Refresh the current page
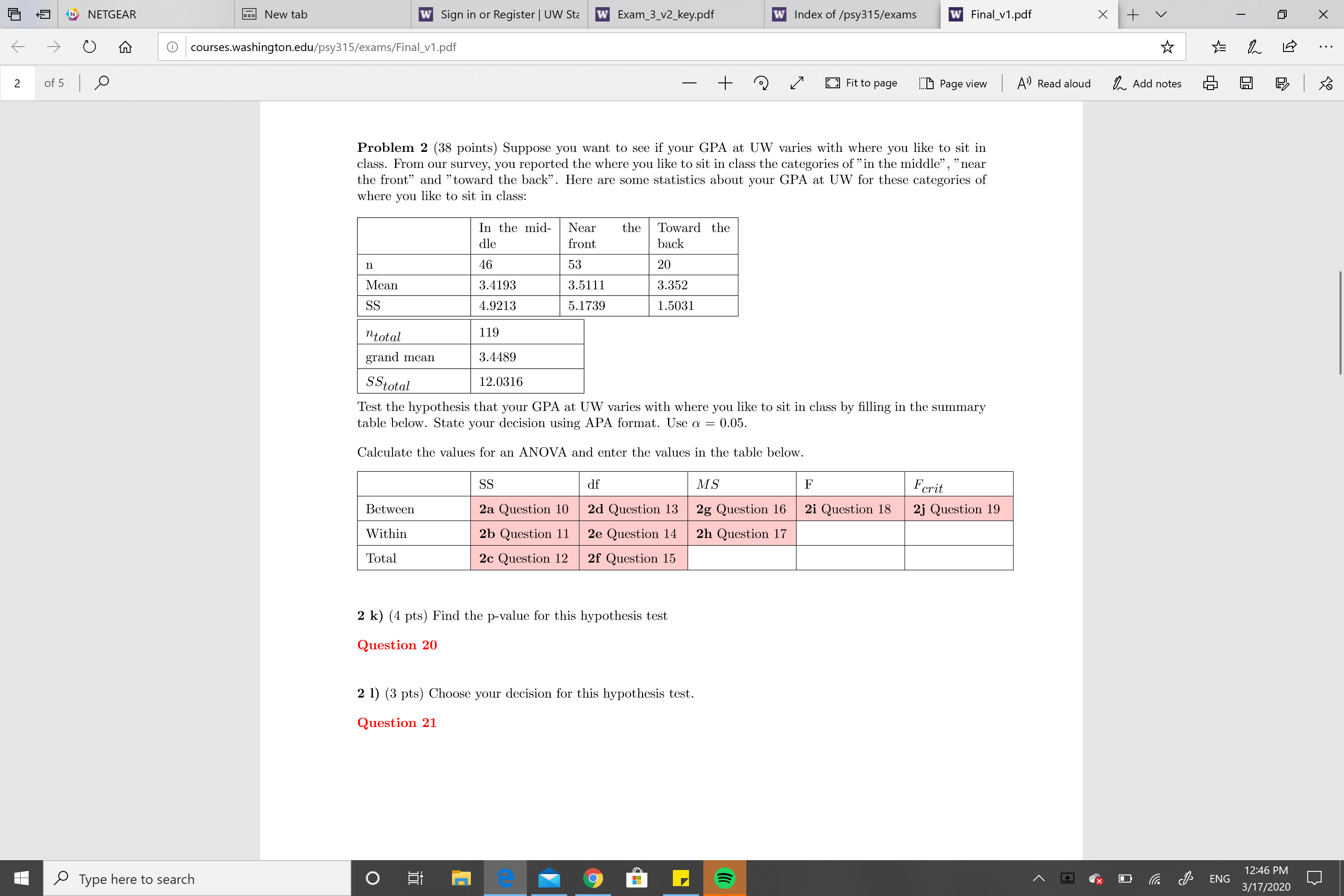Screen dimensions: 1344x896 89,47
